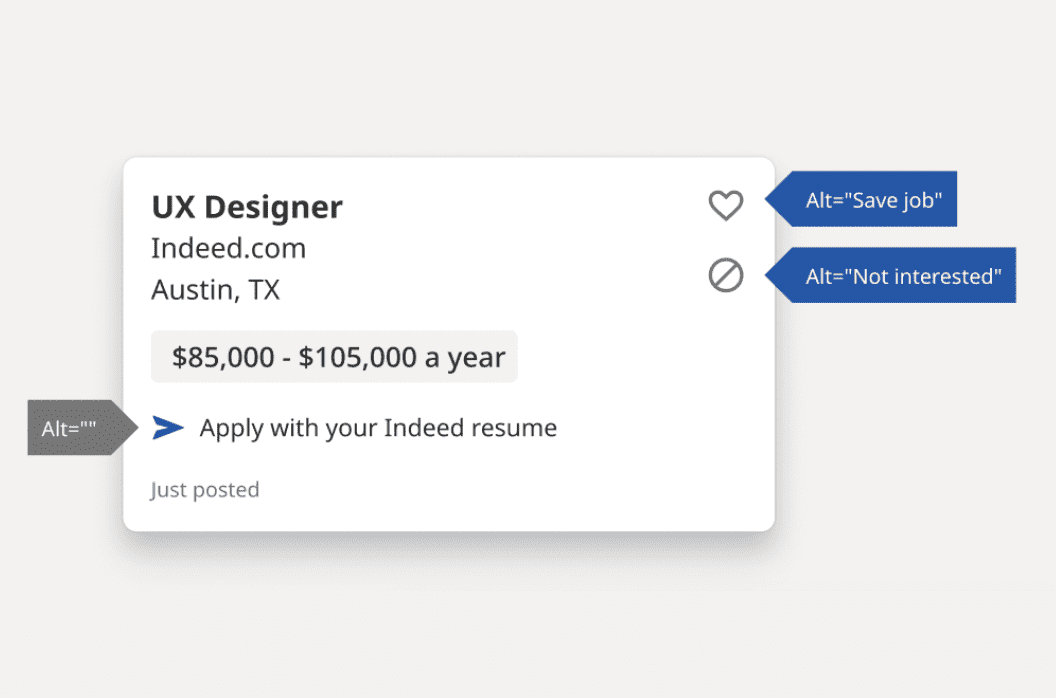Click the word "UX" in job title
The height and width of the screenshot is (698, 1056).
(172, 207)
